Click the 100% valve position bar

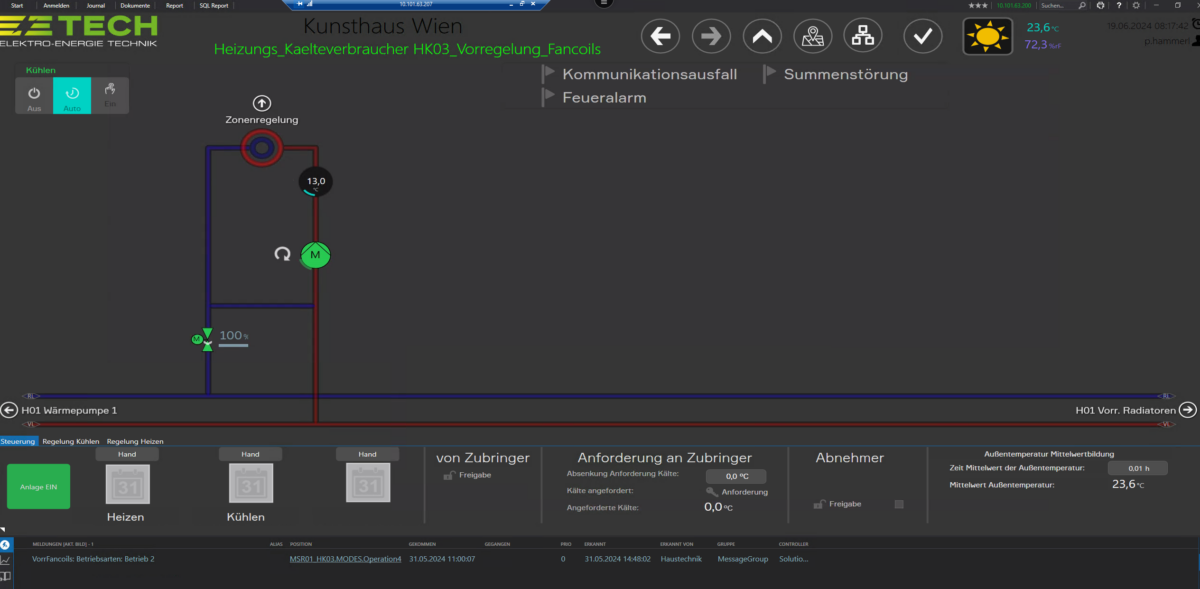(233, 346)
